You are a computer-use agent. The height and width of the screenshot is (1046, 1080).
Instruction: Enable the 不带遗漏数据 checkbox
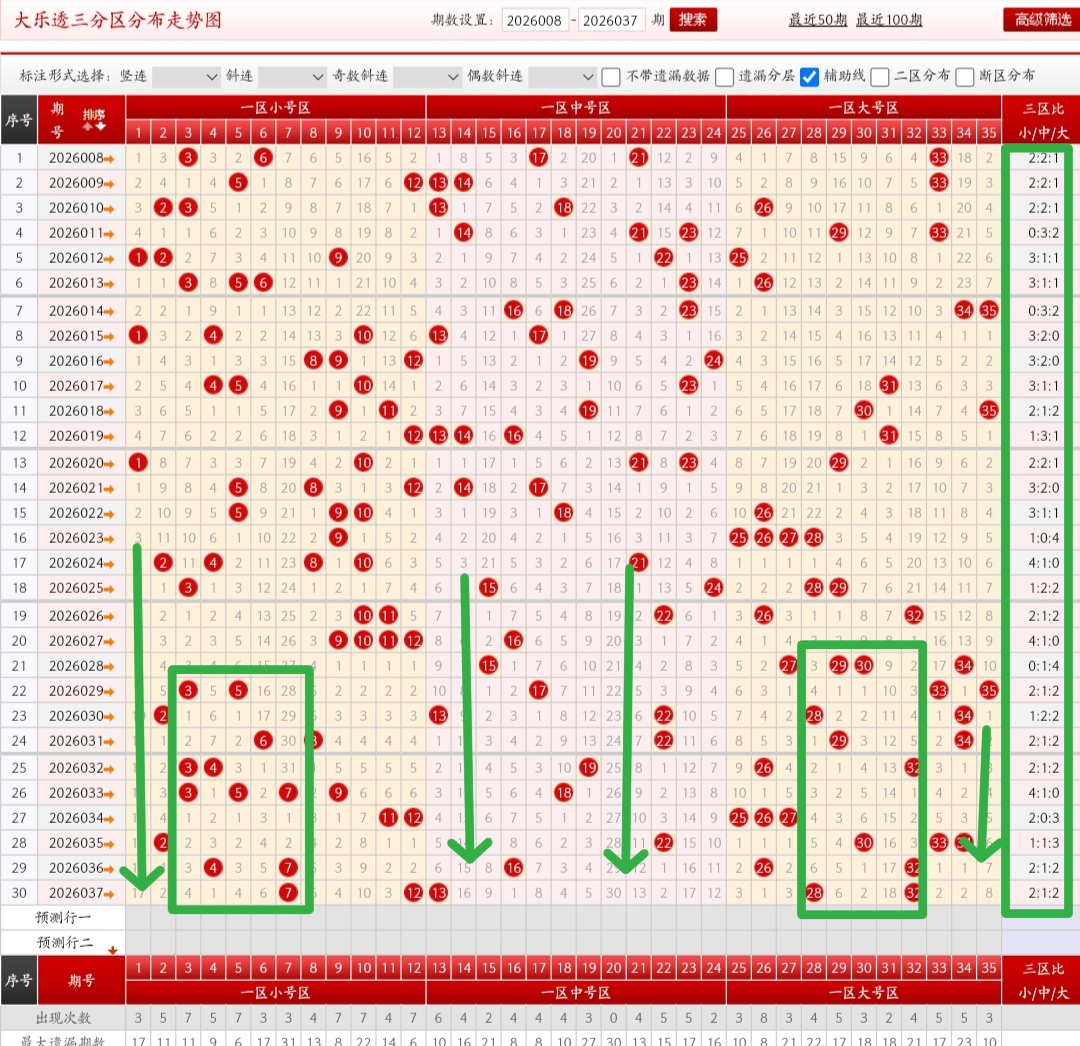[x=611, y=76]
